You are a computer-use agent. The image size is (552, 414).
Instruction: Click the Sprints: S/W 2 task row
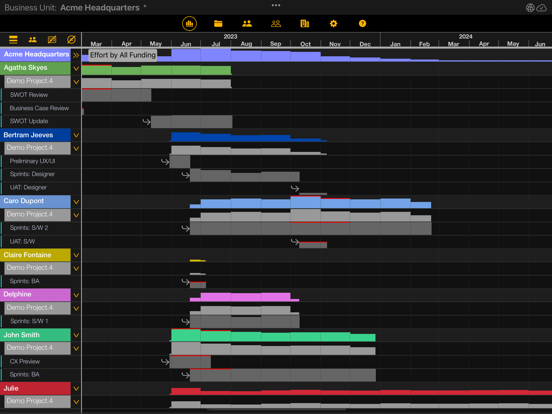coord(41,228)
